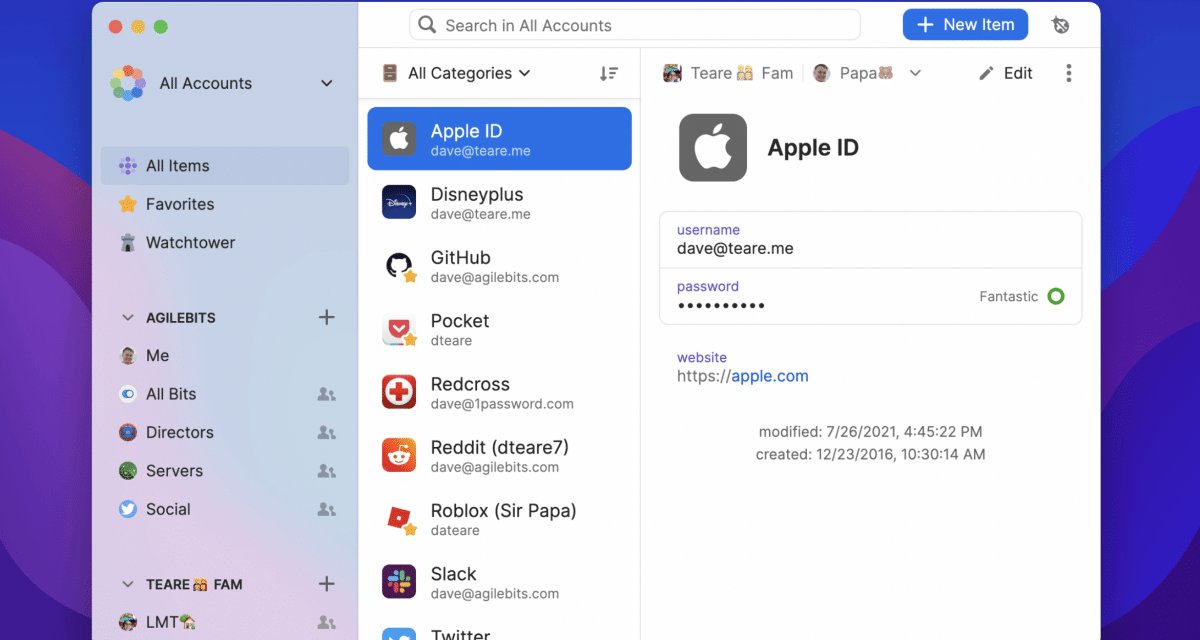The width and height of the screenshot is (1200, 640).
Task: Open Watchtower in sidebar
Action: [225, 242]
